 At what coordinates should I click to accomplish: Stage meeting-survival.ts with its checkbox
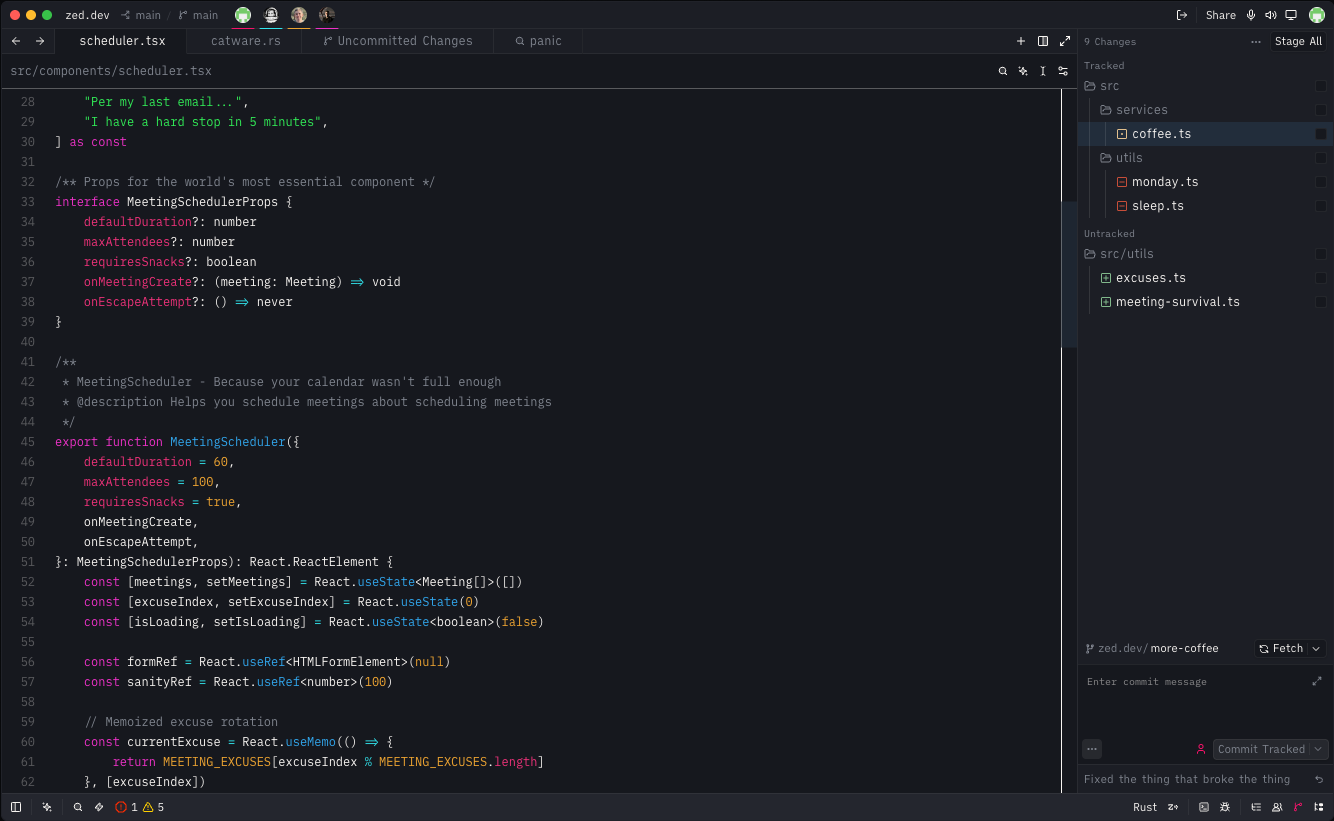1321,302
